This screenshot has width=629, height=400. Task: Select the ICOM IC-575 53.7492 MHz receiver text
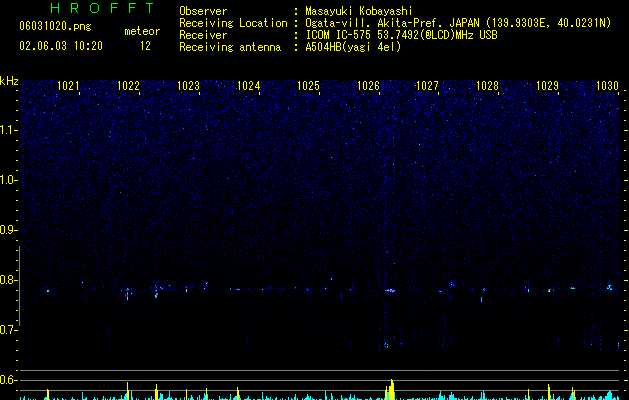click(401, 35)
